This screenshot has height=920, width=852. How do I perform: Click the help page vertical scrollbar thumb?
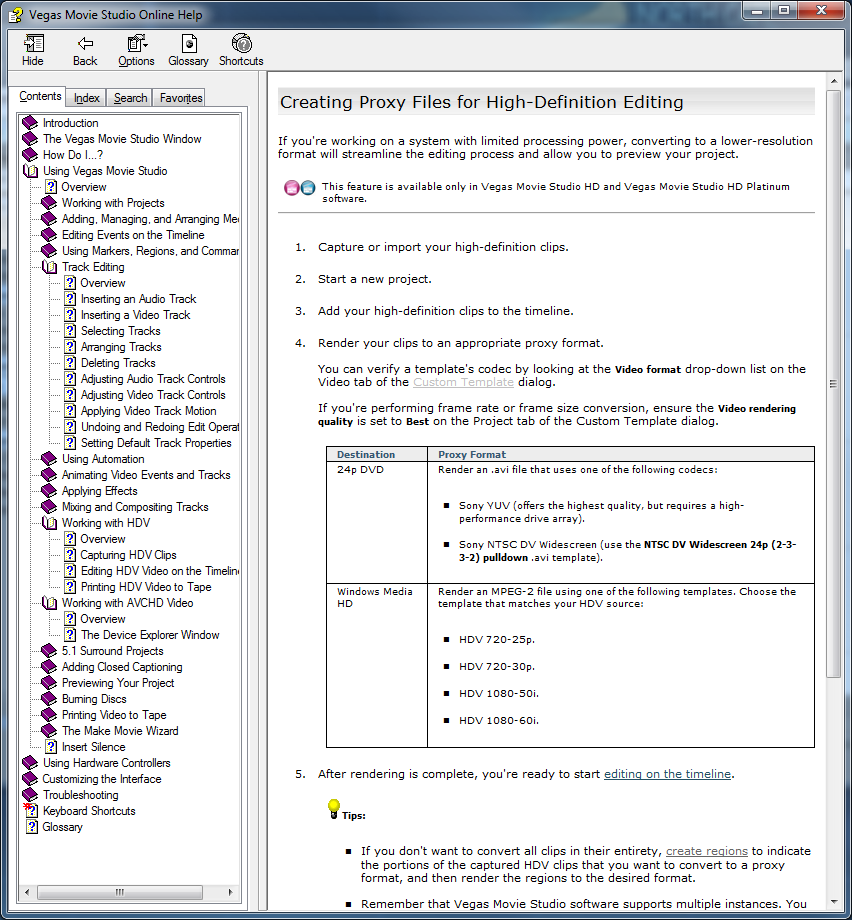click(x=833, y=384)
